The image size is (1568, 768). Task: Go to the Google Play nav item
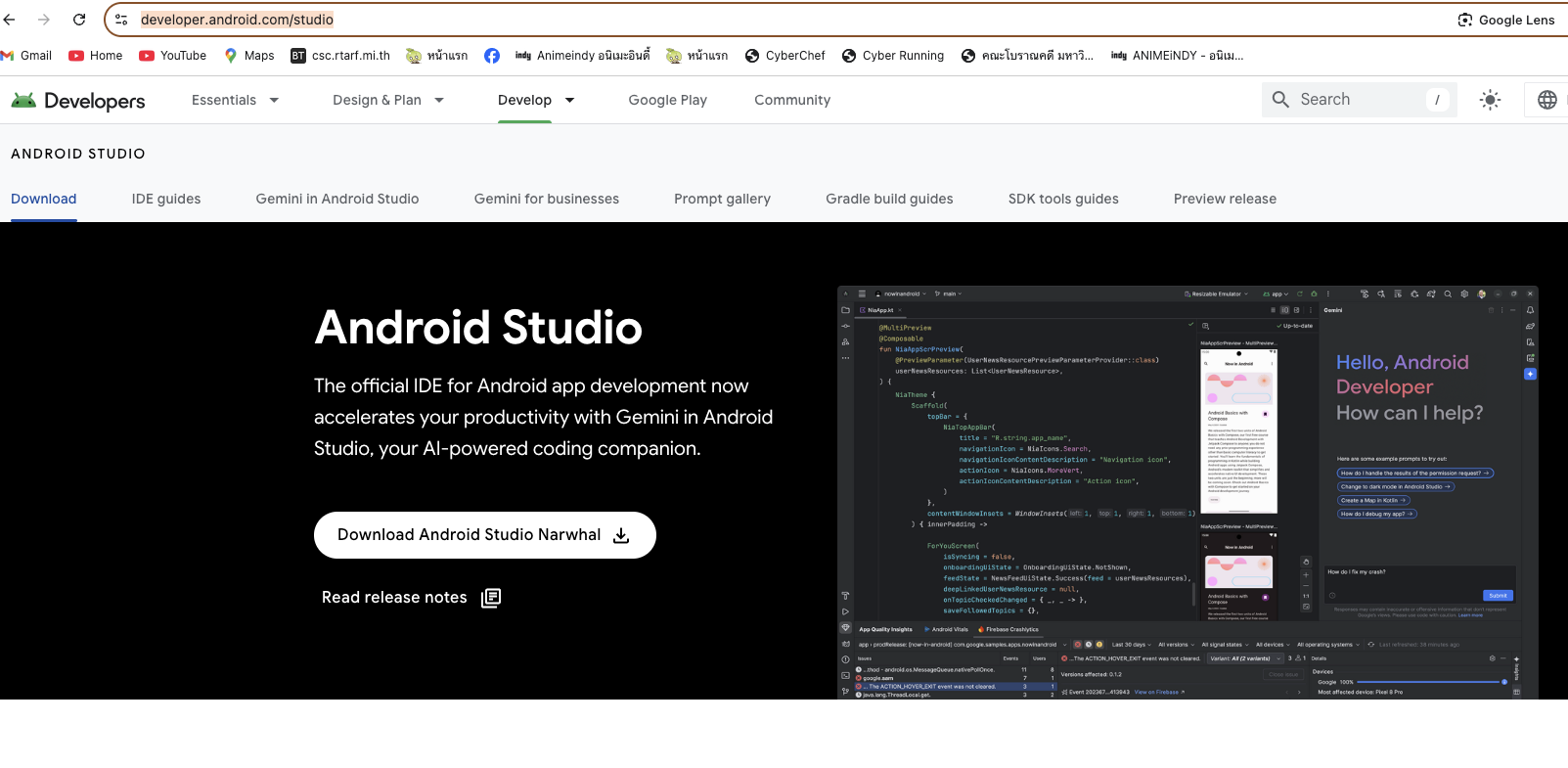coord(667,100)
